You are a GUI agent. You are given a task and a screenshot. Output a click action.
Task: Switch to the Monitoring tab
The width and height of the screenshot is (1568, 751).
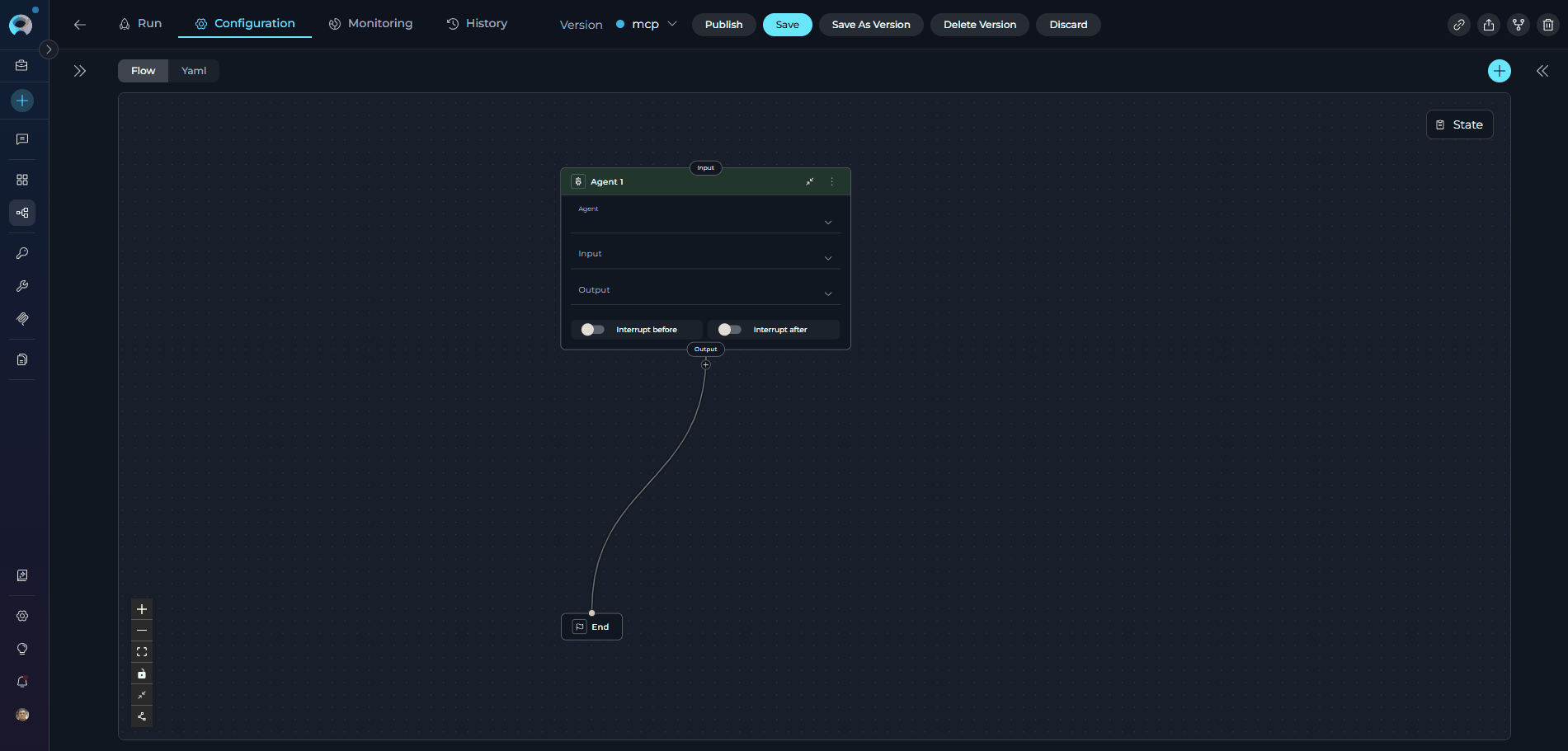370,23
